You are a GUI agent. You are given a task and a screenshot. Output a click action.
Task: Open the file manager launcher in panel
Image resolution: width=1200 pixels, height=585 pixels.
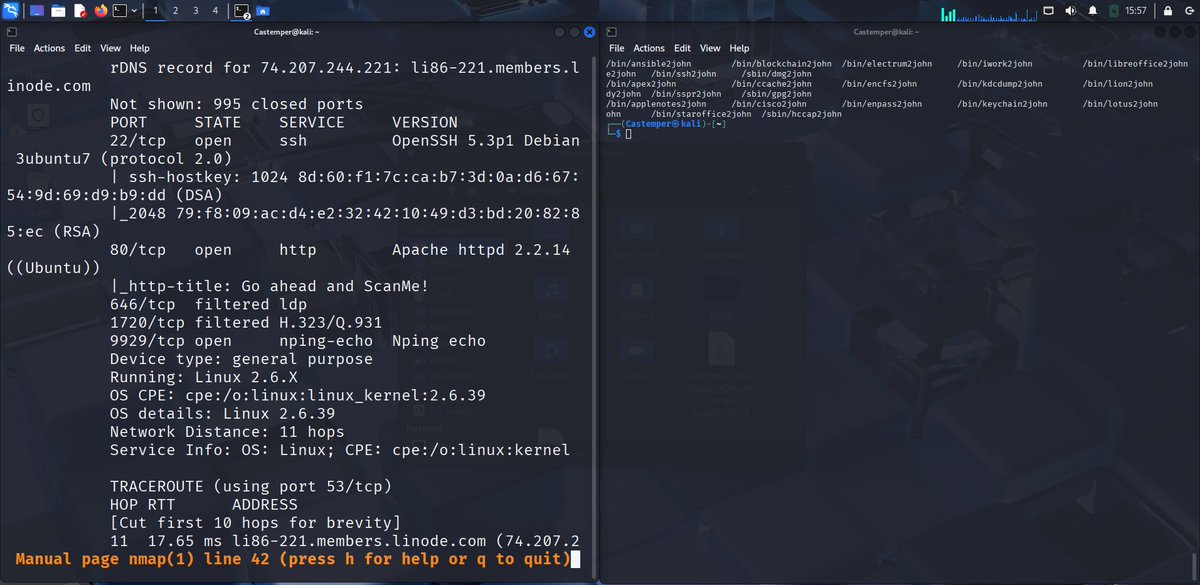[58, 11]
